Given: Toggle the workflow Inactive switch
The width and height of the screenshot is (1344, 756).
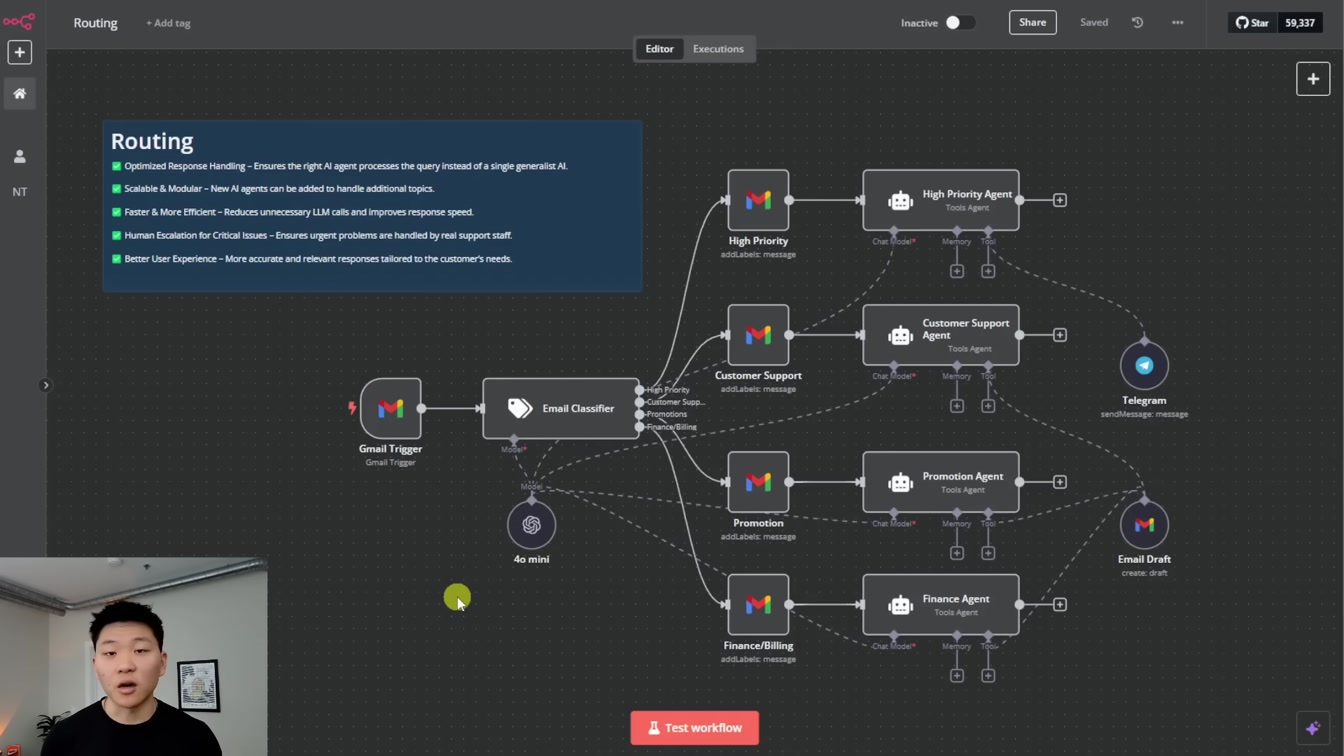Looking at the screenshot, I should click(959, 22).
